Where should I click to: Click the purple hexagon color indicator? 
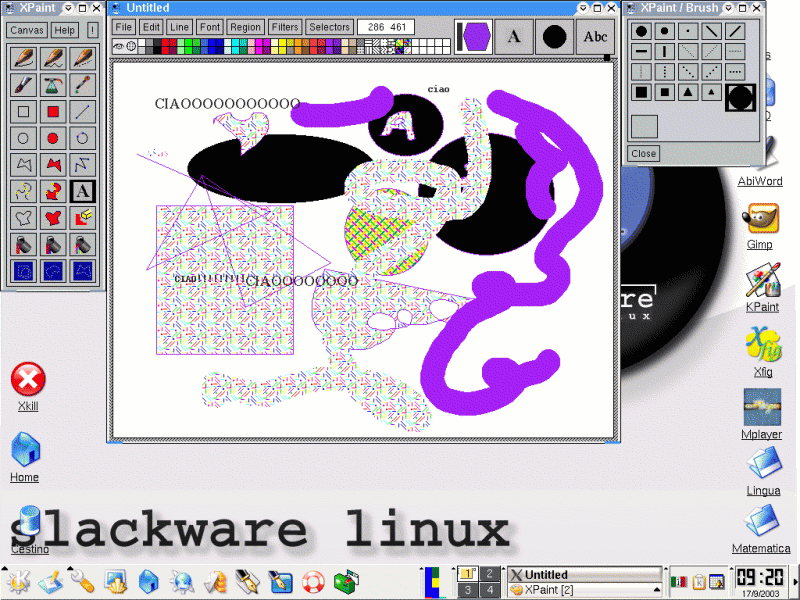click(473, 37)
